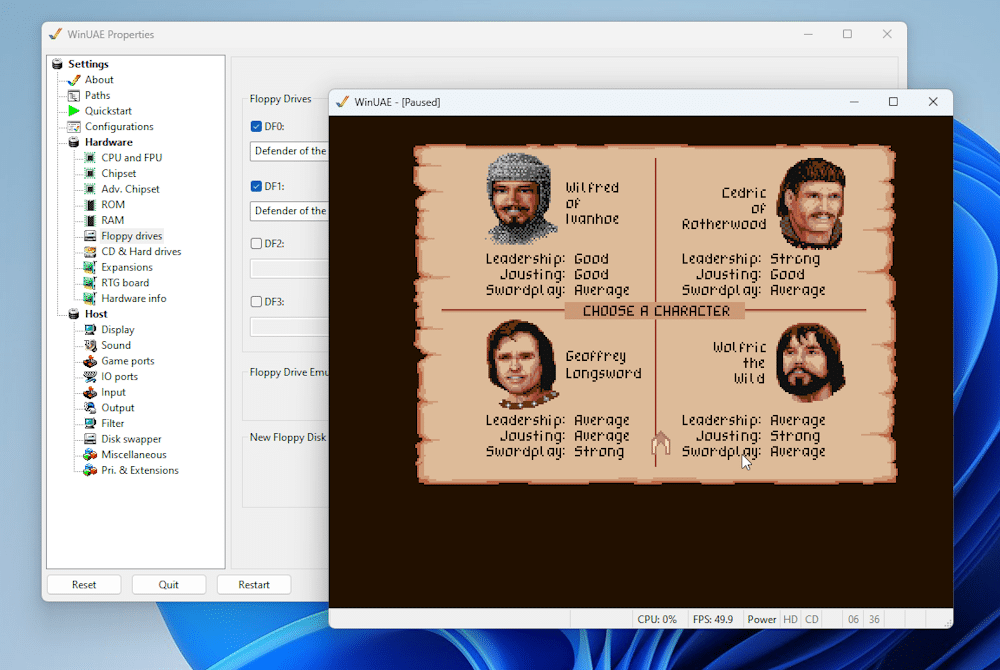Disable the DF0: floppy drive checkbox
Image resolution: width=1000 pixels, height=670 pixels.
pos(256,127)
